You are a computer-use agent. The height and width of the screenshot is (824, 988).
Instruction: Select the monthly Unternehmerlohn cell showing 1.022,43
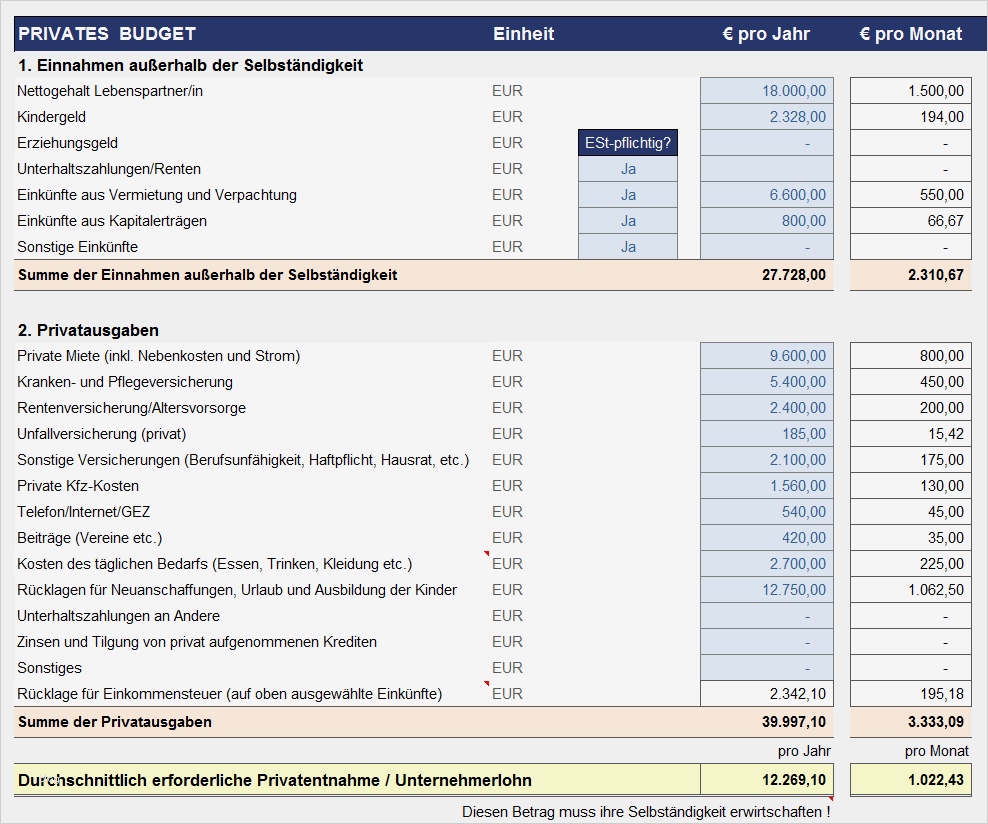(x=910, y=778)
